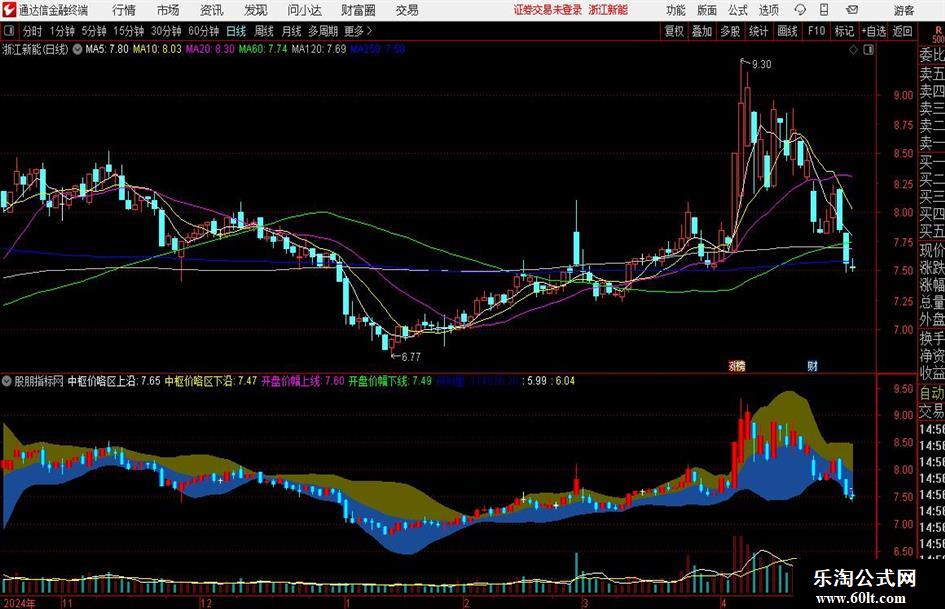Viewport: 945px width, 609px height.
Task: Open the 公式 menu
Action: (738, 10)
